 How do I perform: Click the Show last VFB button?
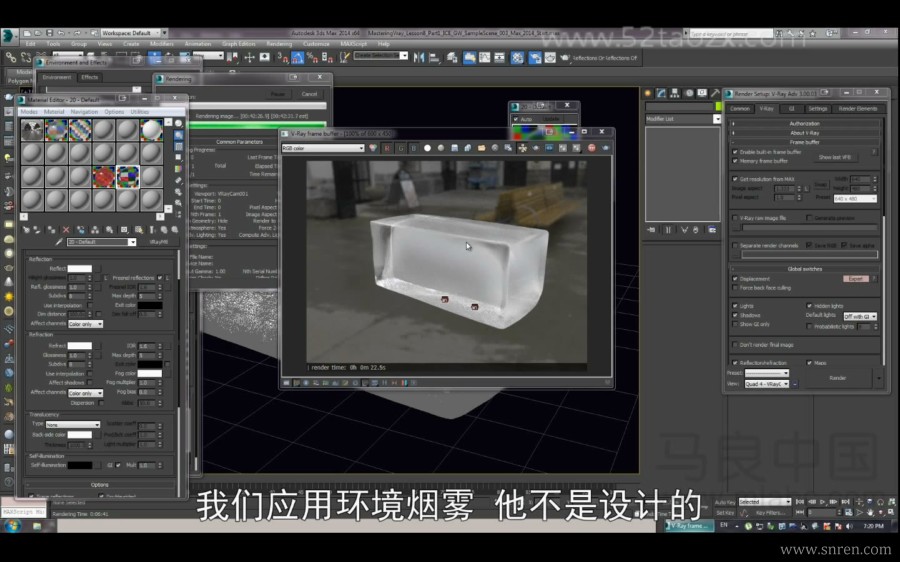point(835,157)
